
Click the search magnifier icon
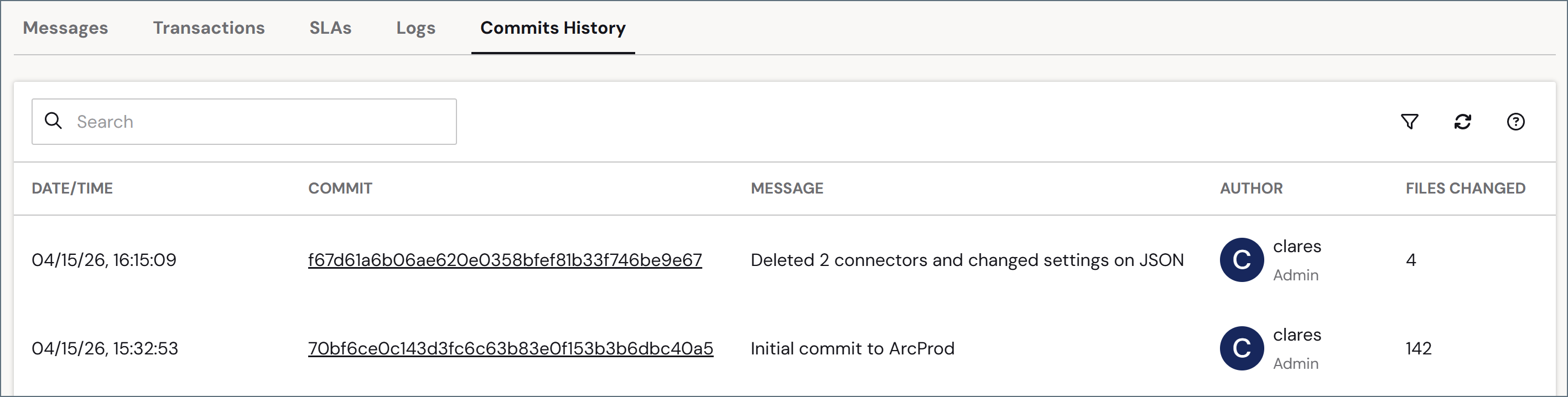coord(54,121)
